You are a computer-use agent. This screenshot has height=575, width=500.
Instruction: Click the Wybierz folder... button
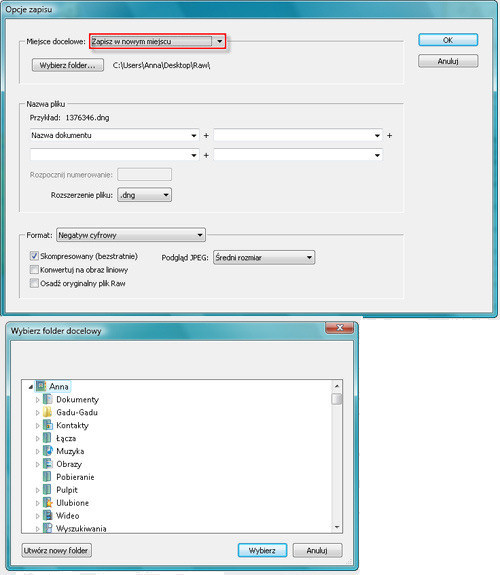pos(67,65)
